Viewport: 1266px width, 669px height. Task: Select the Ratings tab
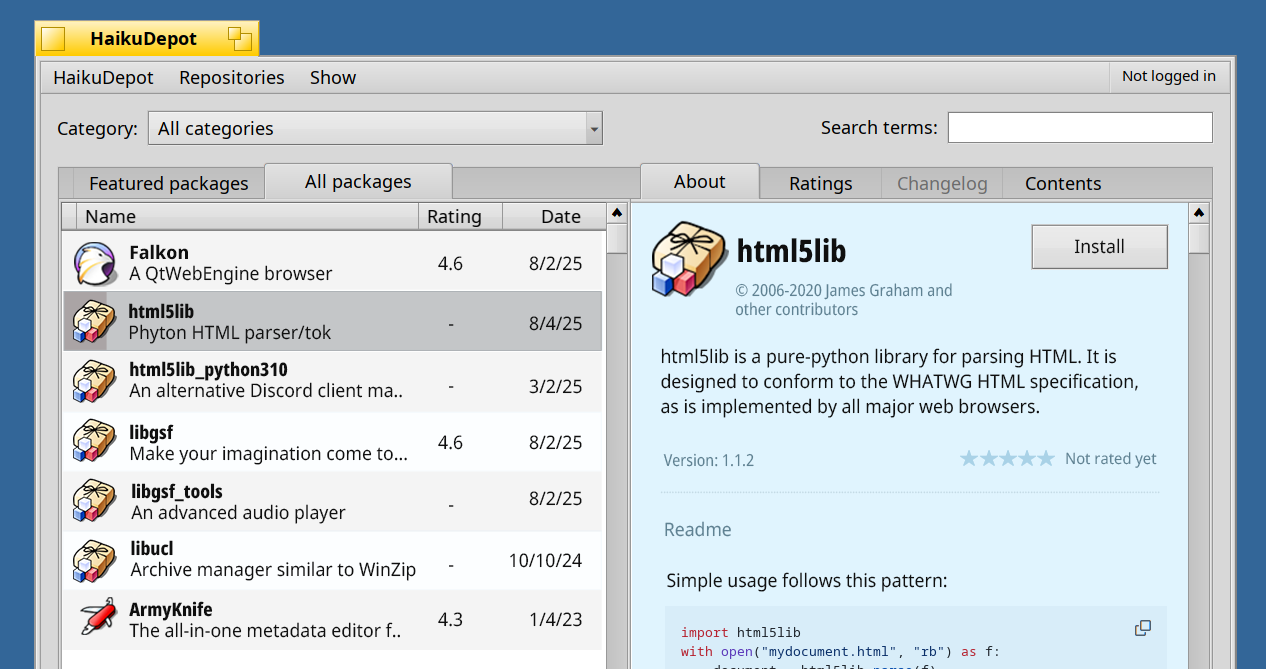821,184
